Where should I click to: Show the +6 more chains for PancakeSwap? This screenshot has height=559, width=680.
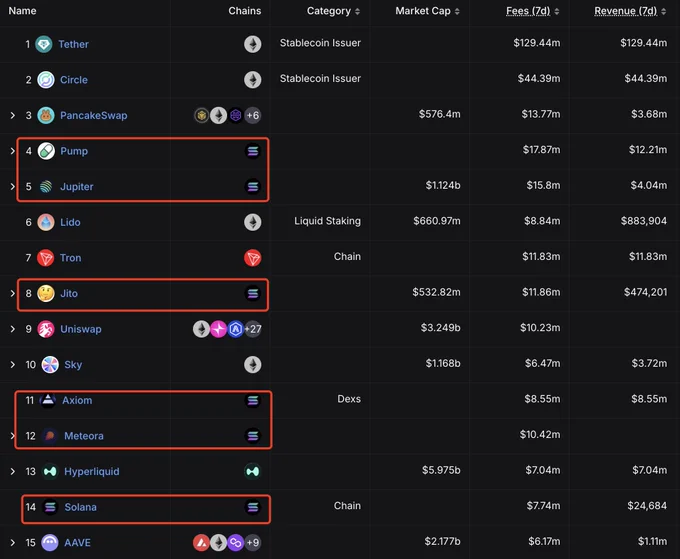coord(253,115)
